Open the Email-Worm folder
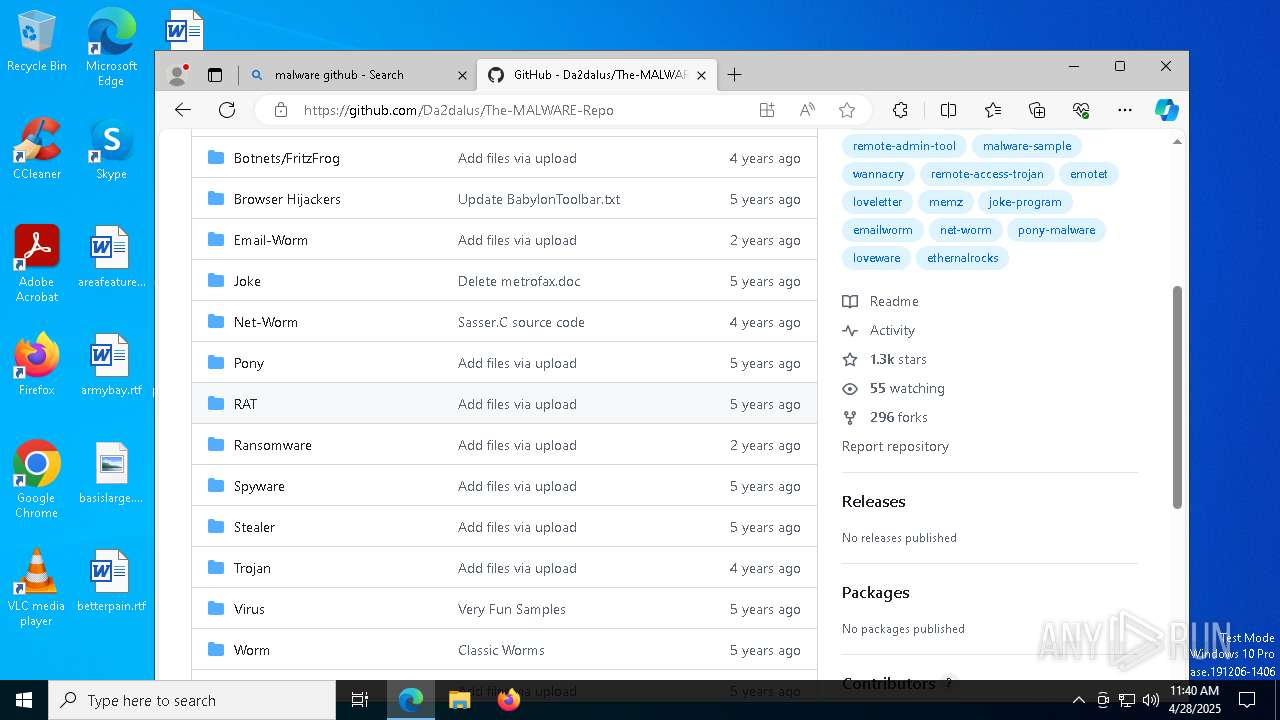The width and height of the screenshot is (1280, 720). (270, 240)
